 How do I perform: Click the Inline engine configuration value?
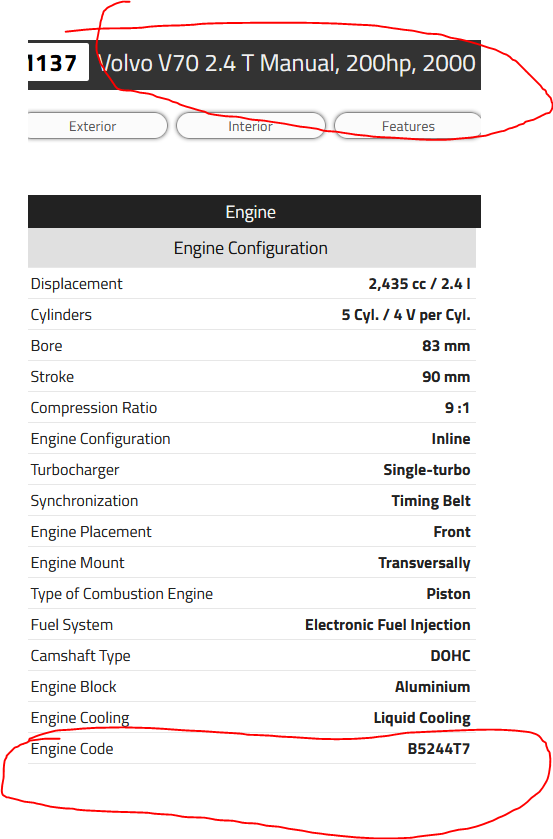pyautogui.click(x=451, y=439)
